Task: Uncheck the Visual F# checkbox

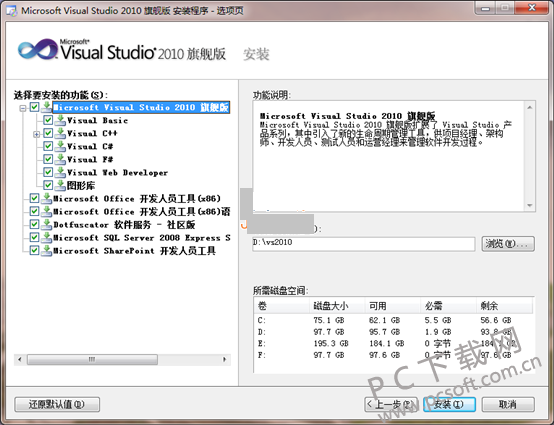Action: (x=48, y=159)
